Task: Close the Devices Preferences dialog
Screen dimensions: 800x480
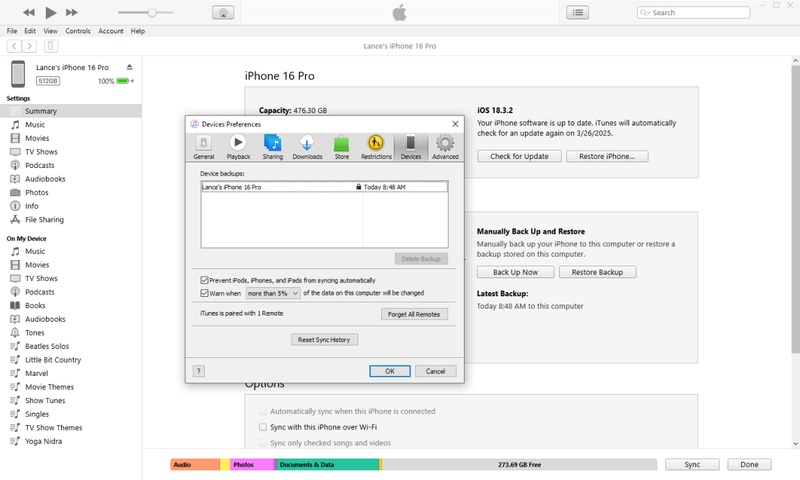Action: [455, 124]
